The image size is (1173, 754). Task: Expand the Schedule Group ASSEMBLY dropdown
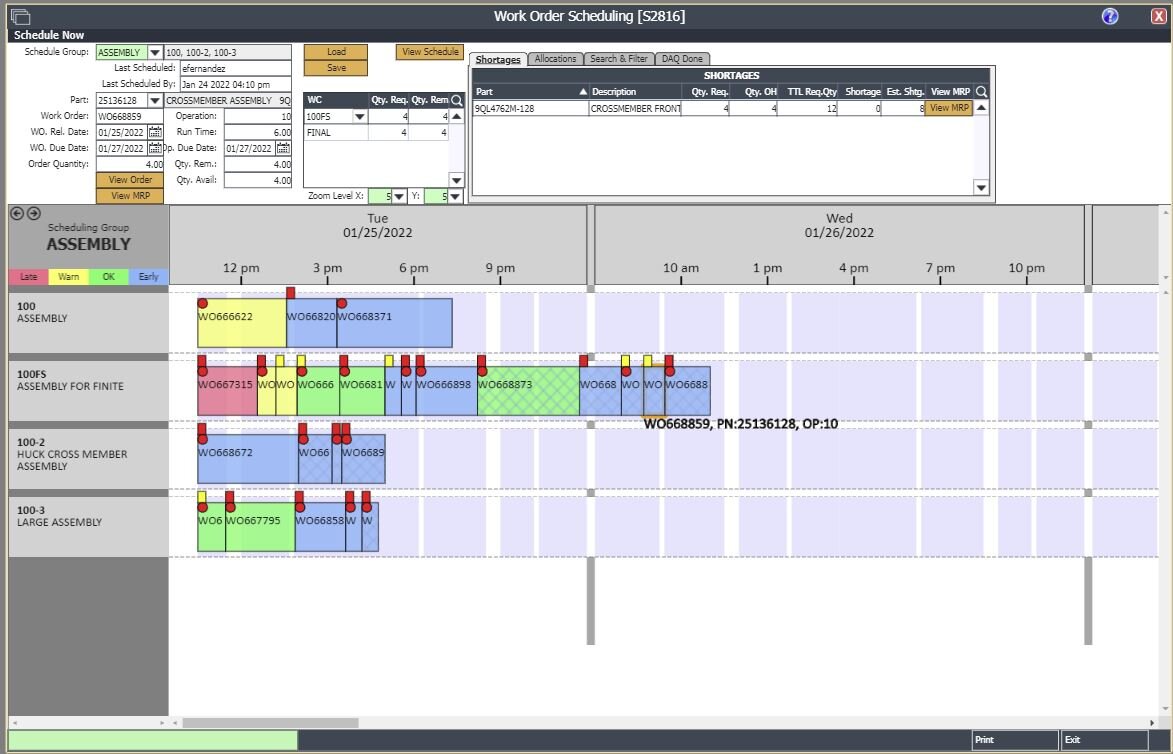coord(155,52)
